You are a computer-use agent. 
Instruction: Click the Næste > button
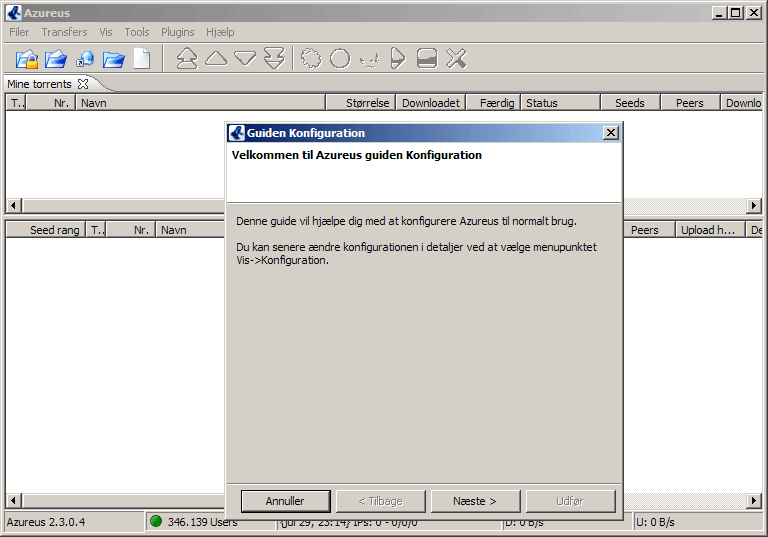(475, 501)
